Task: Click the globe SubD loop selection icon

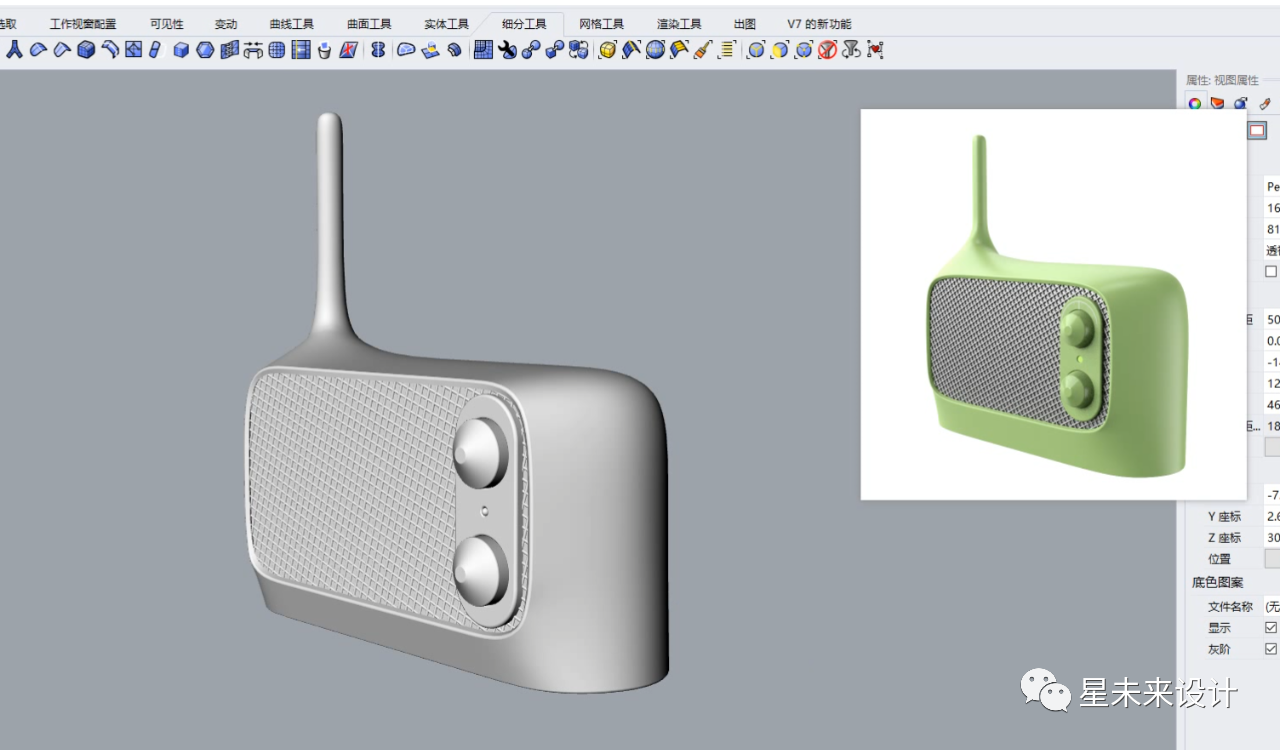Action: pyautogui.click(x=655, y=49)
